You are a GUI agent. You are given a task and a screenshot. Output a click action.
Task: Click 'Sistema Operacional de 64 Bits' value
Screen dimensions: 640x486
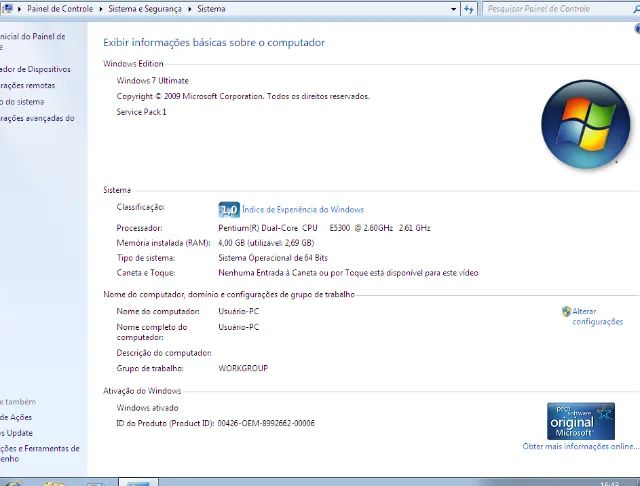[x=273, y=258]
